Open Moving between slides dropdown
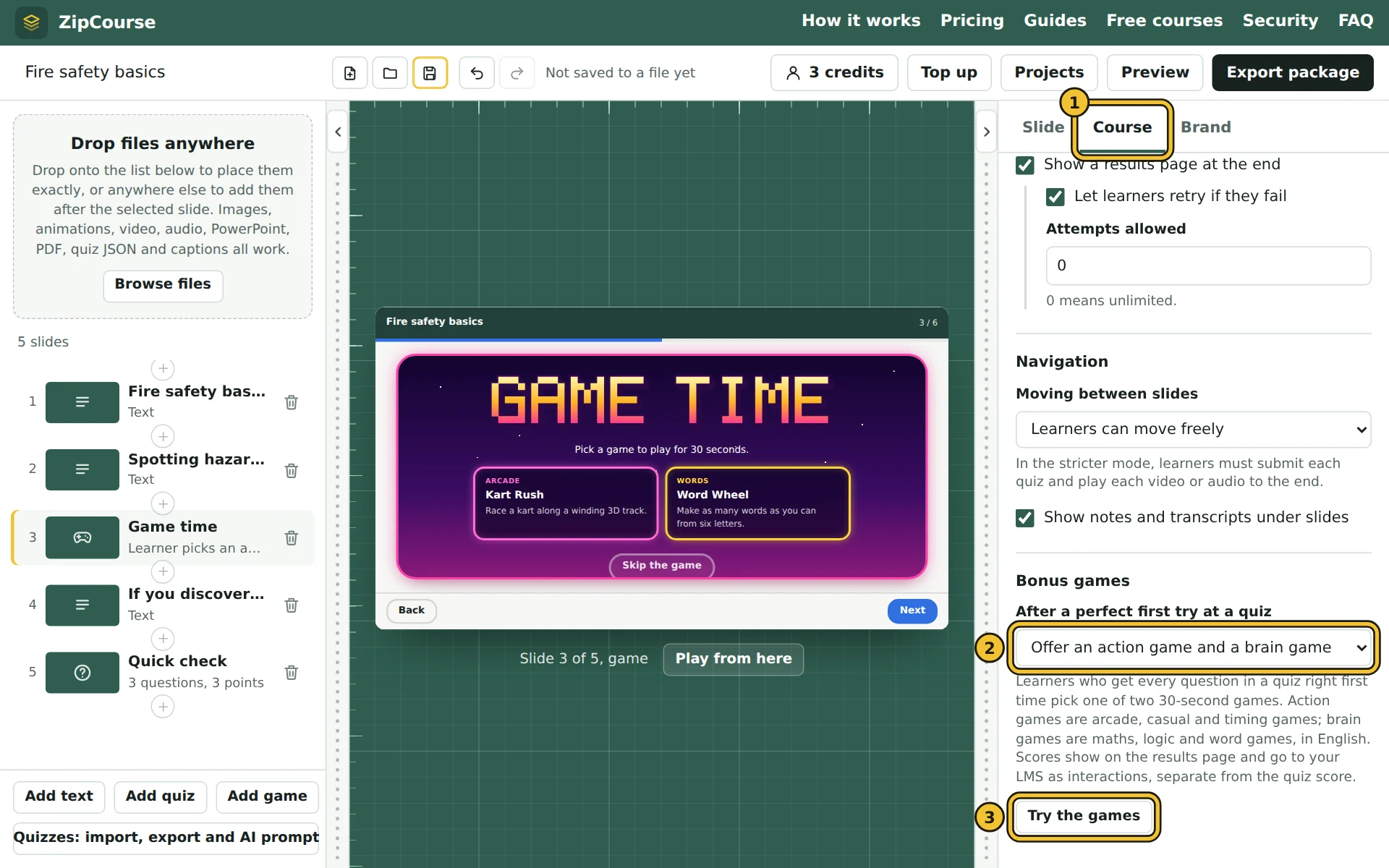The image size is (1389, 868). point(1194,430)
